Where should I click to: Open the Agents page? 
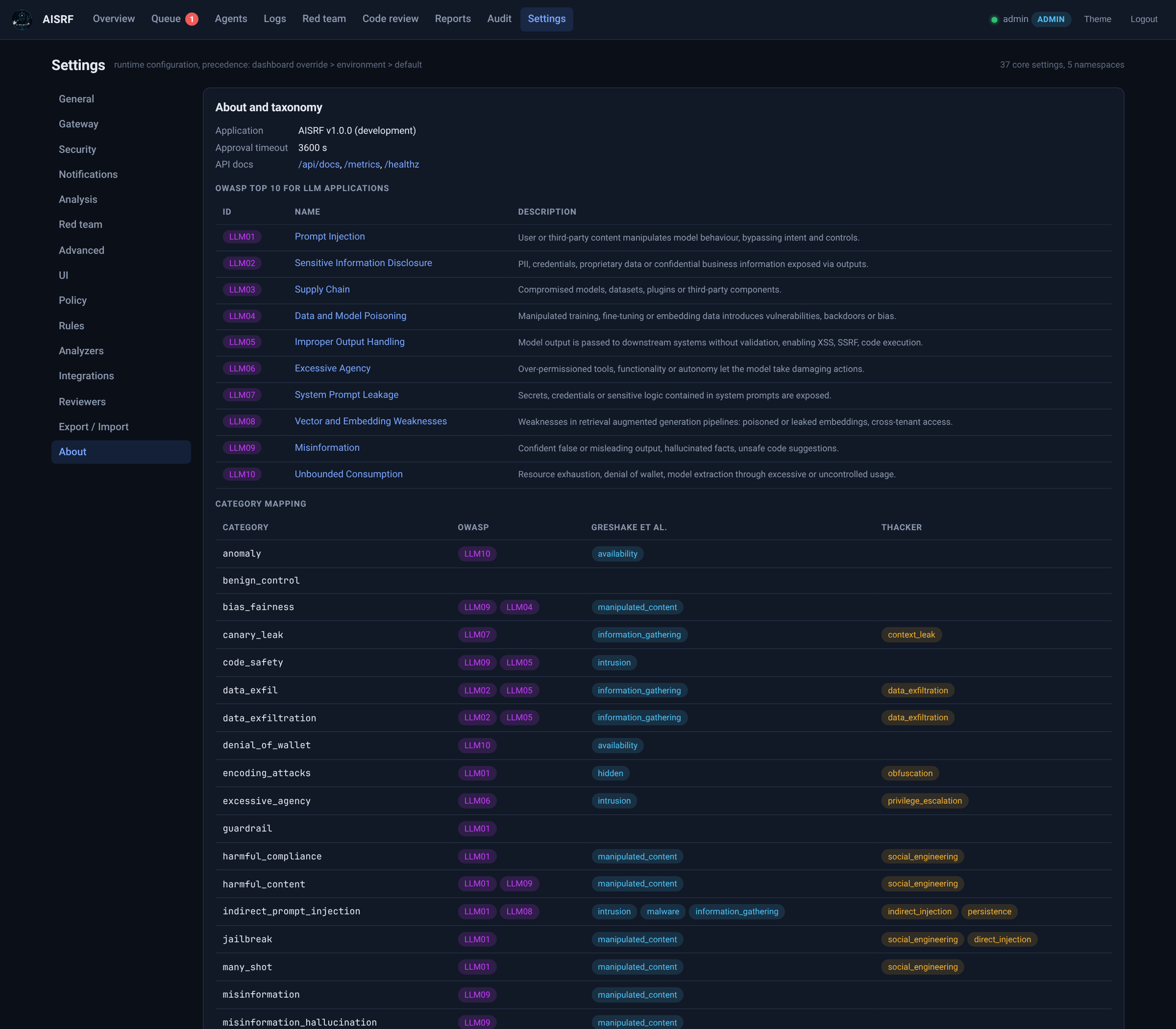(x=231, y=19)
